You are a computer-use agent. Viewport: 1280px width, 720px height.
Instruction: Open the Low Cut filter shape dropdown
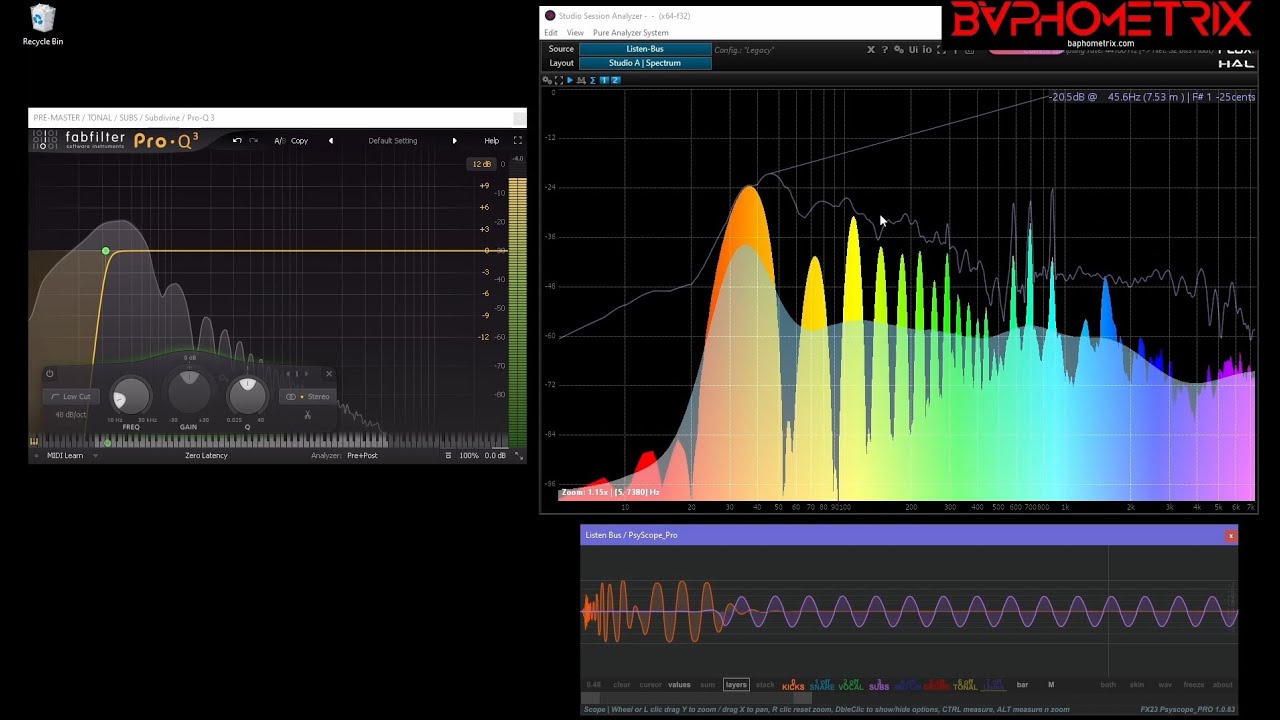(x=72, y=397)
